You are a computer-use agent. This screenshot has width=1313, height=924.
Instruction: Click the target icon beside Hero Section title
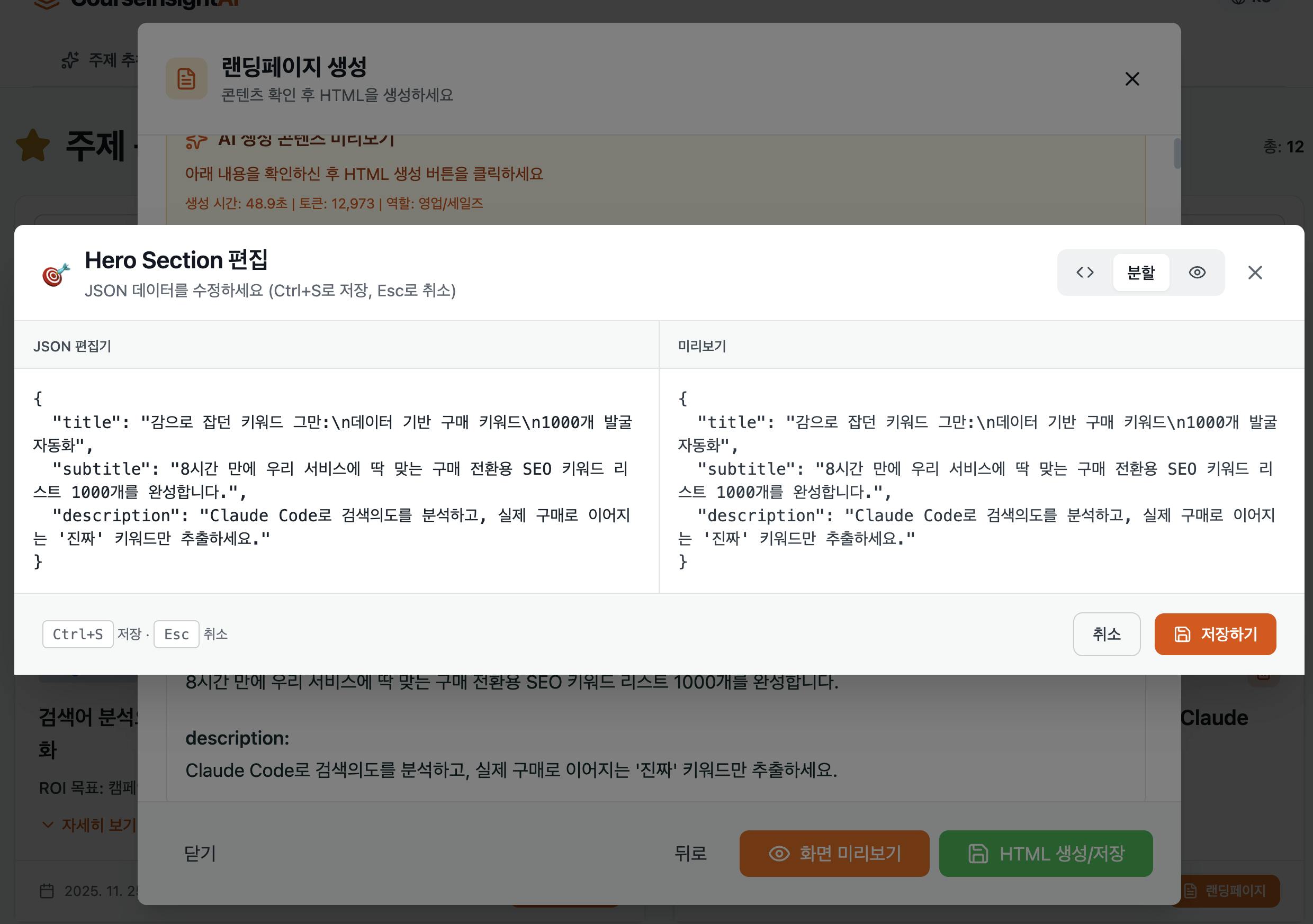pyautogui.click(x=56, y=275)
